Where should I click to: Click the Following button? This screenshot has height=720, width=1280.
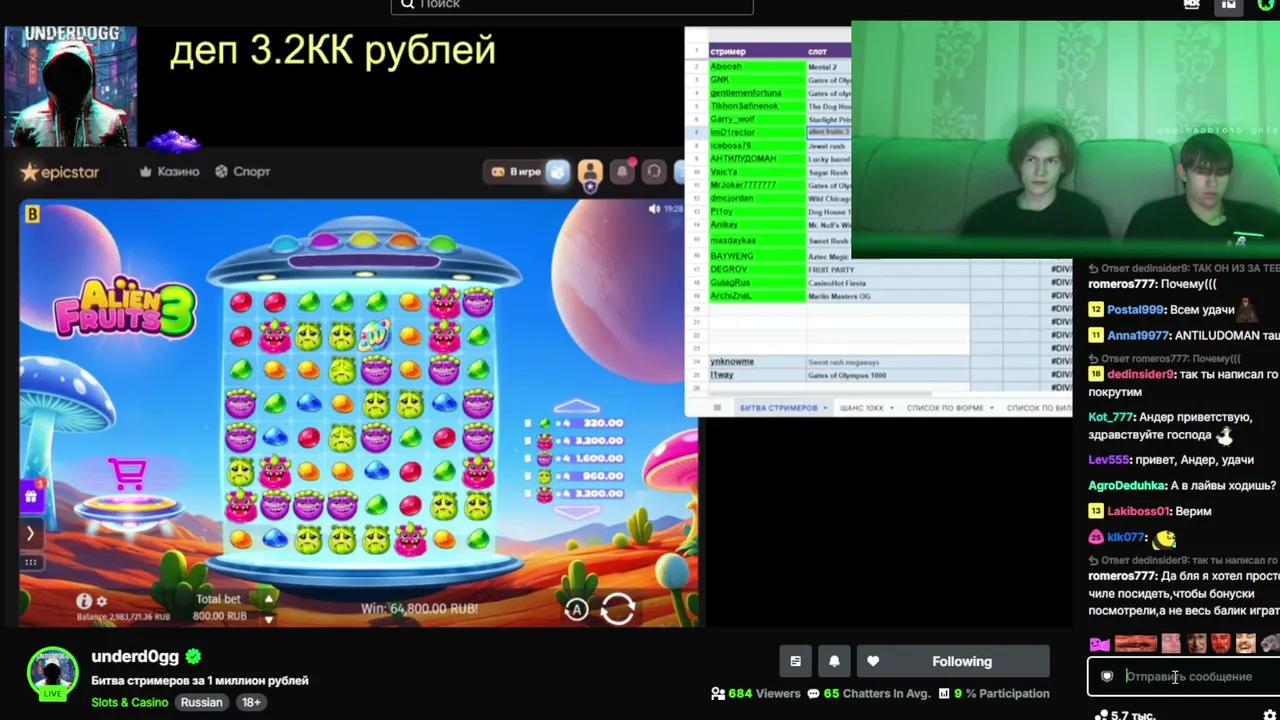coord(953,661)
